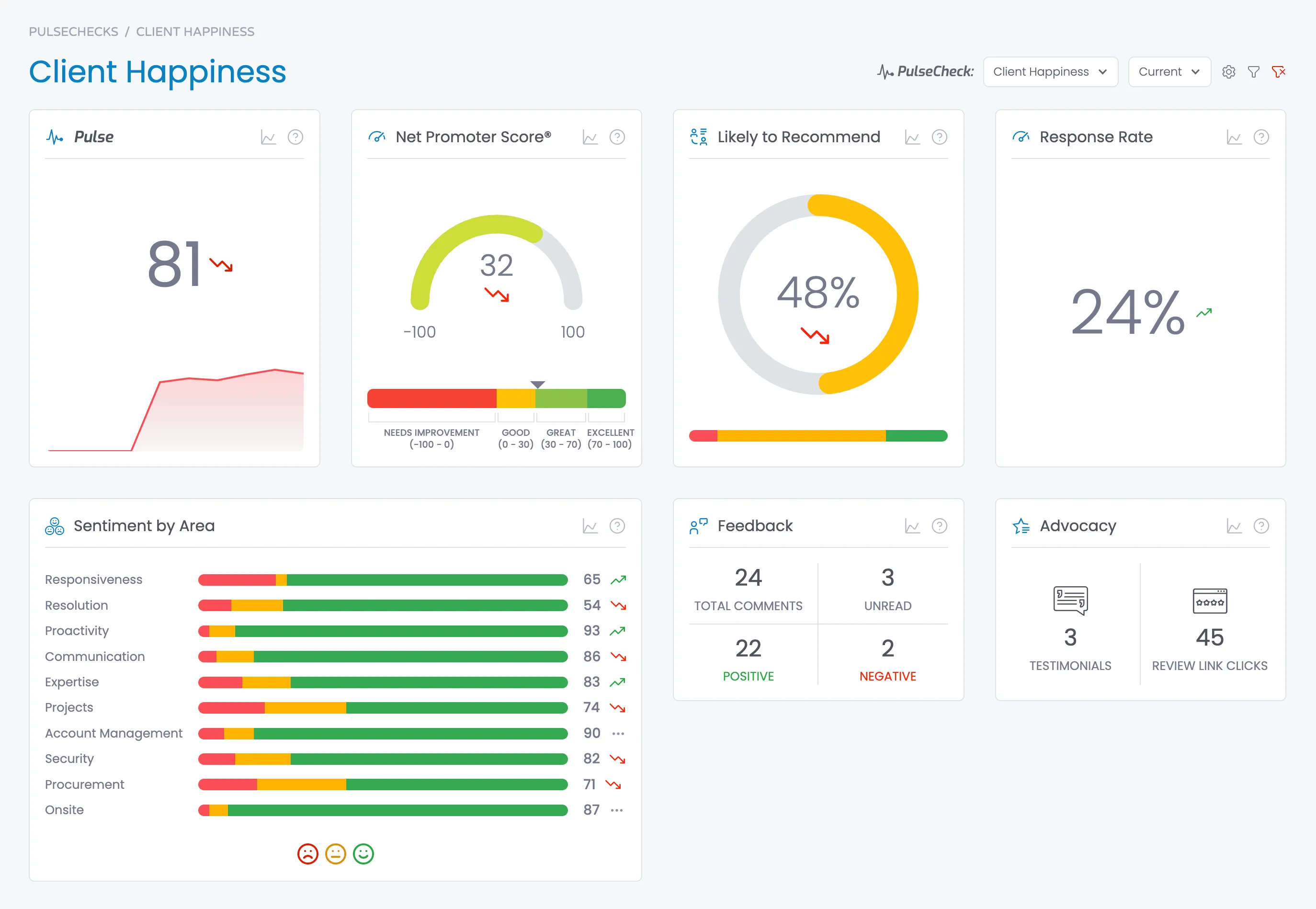Open trend chart for Advocacy card
The image size is (1316, 909).
pos(1234,526)
